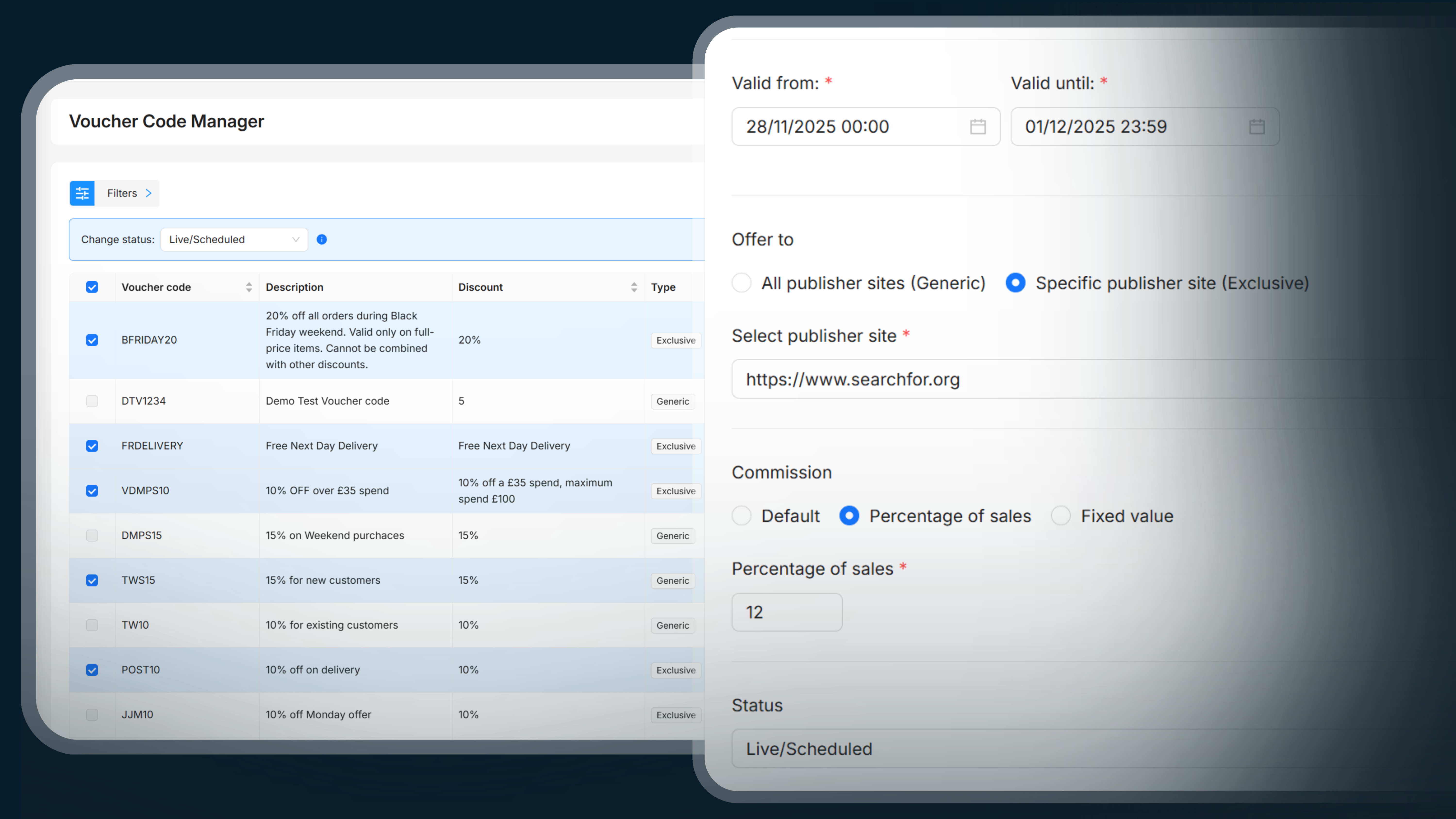Open the Change status Live/Scheduled dropdown

(234, 240)
